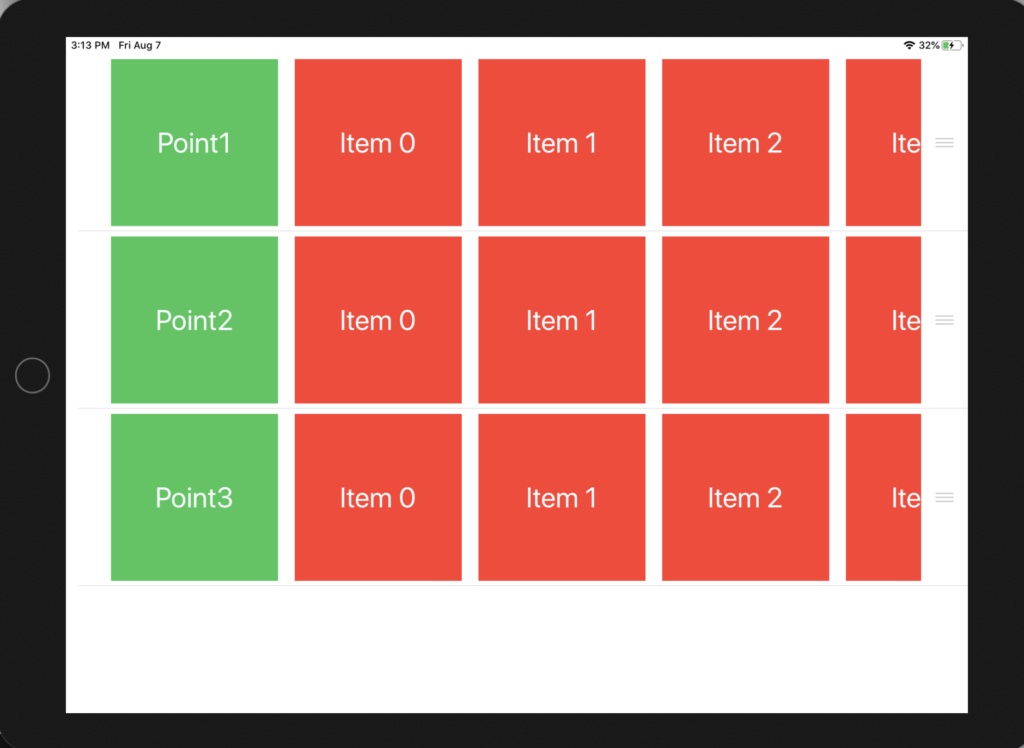This screenshot has width=1024, height=748.
Task: Select the green Point3 tile
Action: (x=195, y=498)
